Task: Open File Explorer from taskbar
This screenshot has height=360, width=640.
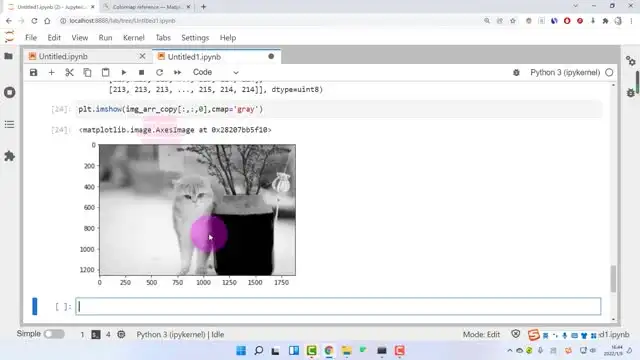Action: pyautogui.click(x=347, y=351)
